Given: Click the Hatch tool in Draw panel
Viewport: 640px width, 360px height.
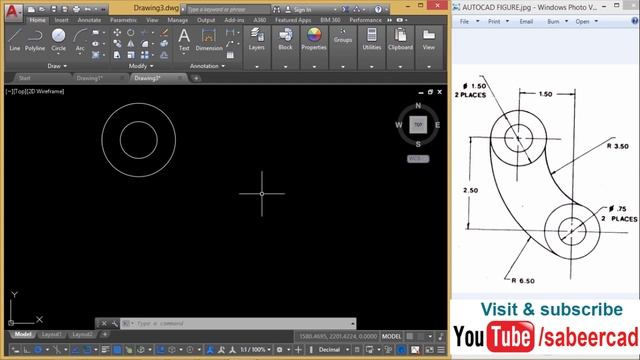Looking at the screenshot, I should pos(96,55).
